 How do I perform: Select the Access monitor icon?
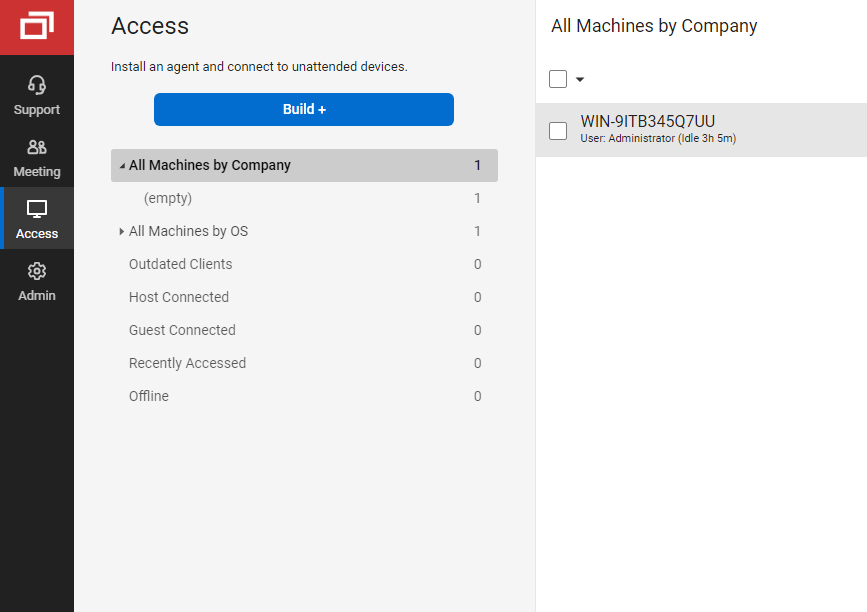click(x=37, y=209)
